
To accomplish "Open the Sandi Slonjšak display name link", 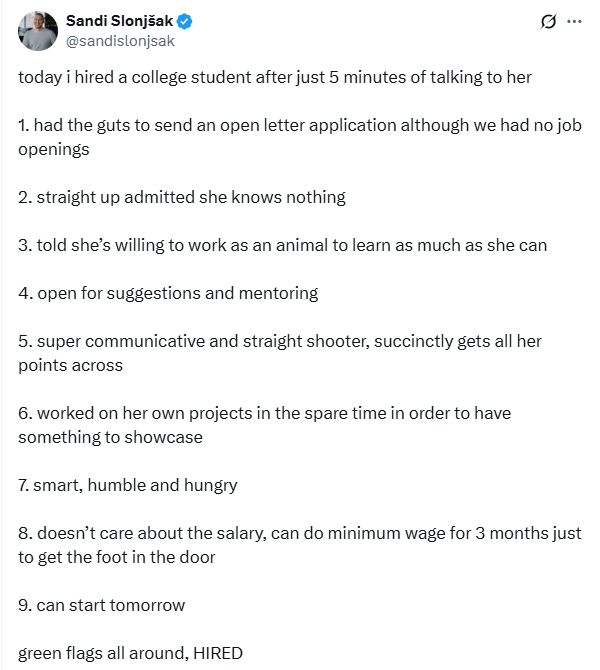I will (x=119, y=21).
